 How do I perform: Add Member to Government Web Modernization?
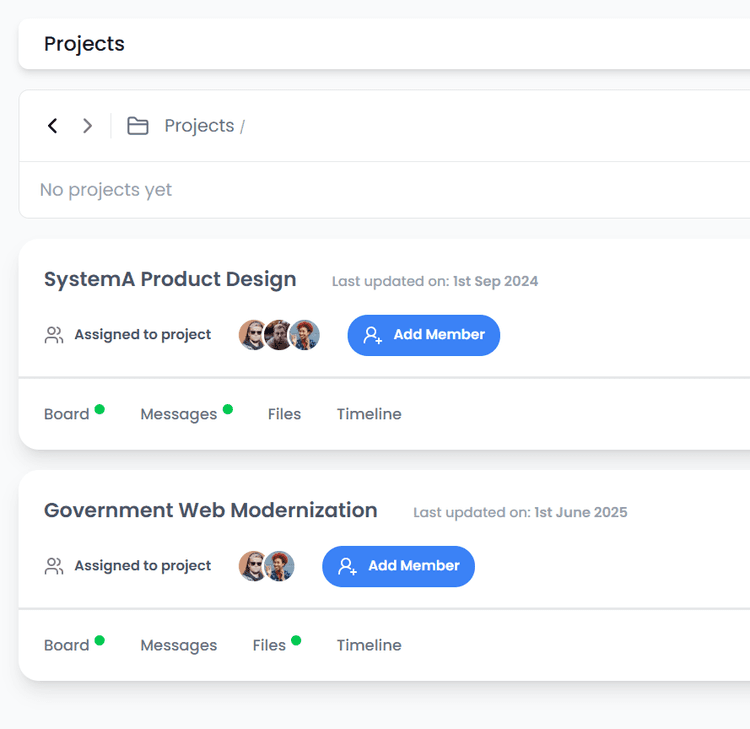398,566
